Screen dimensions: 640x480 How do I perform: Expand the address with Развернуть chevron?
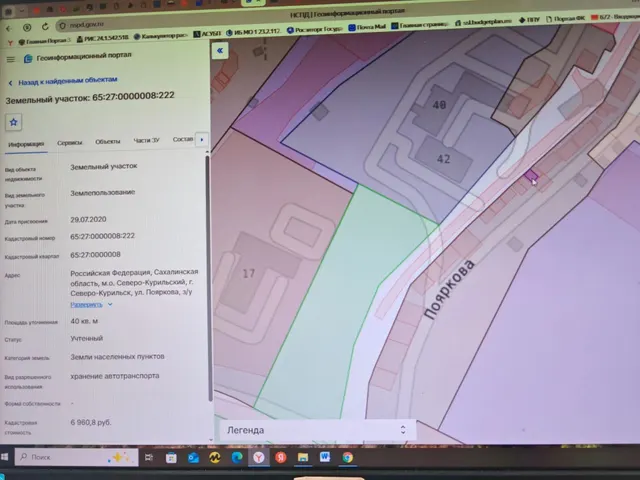point(110,304)
